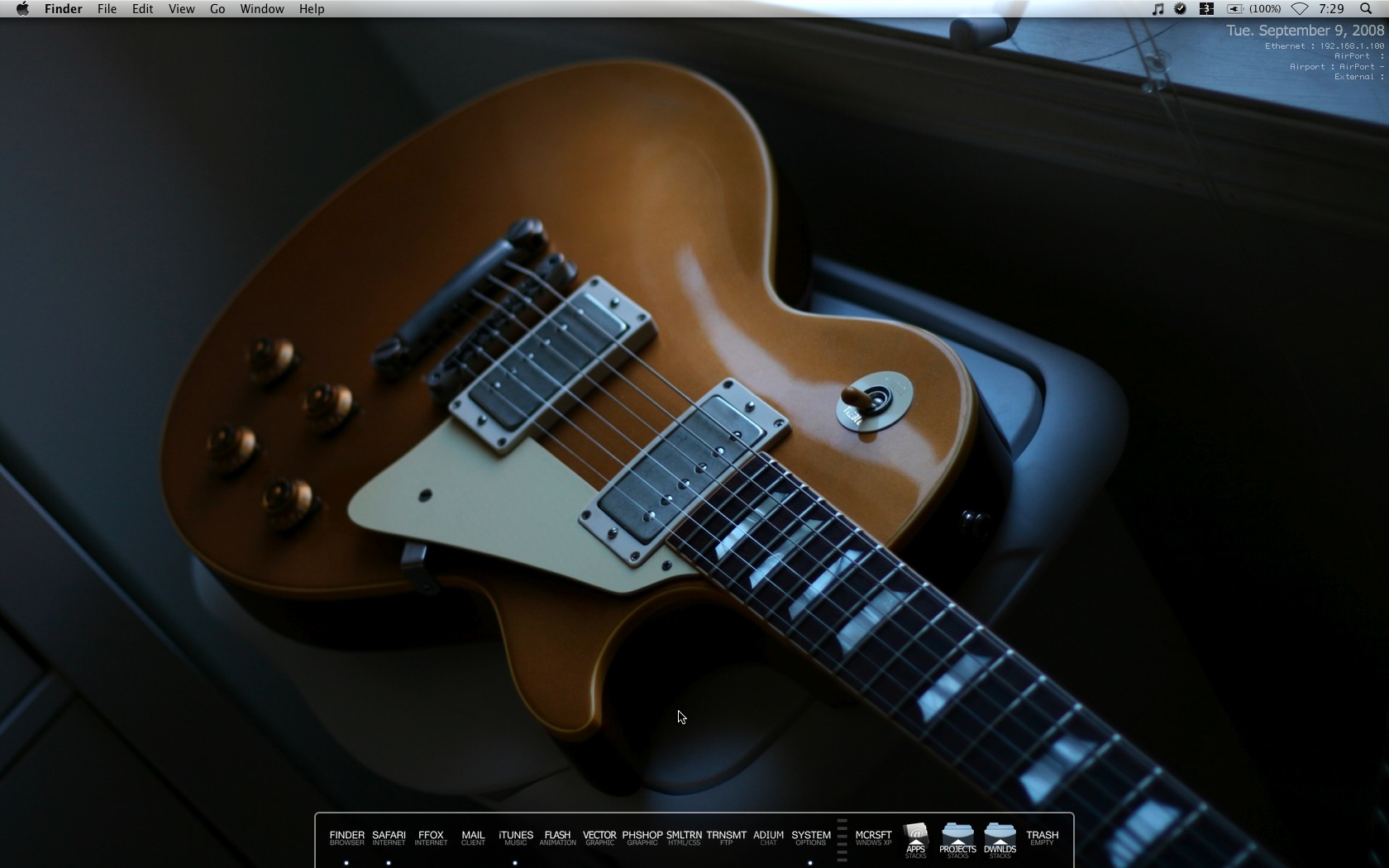Open the Mail client in dock

pyautogui.click(x=473, y=838)
